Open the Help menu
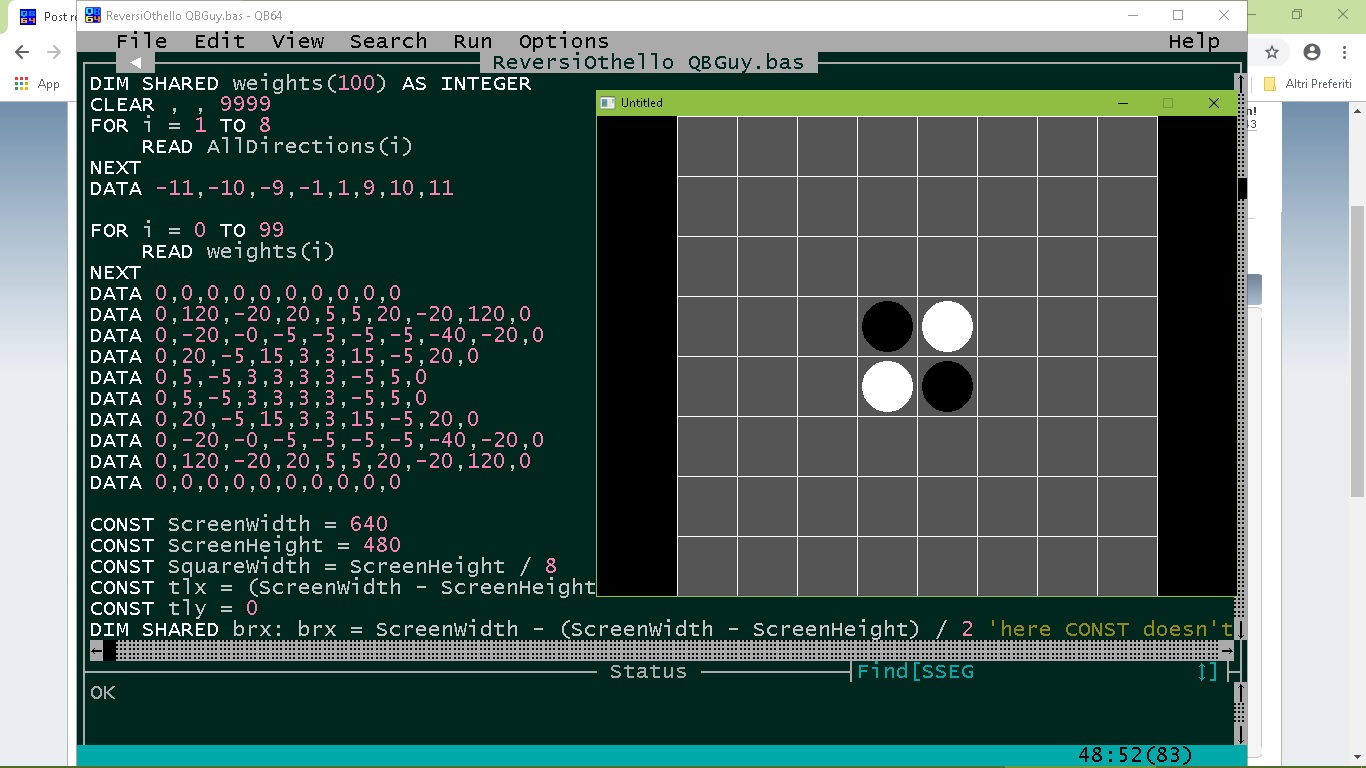 pyautogui.click(x=1194, y=41)
